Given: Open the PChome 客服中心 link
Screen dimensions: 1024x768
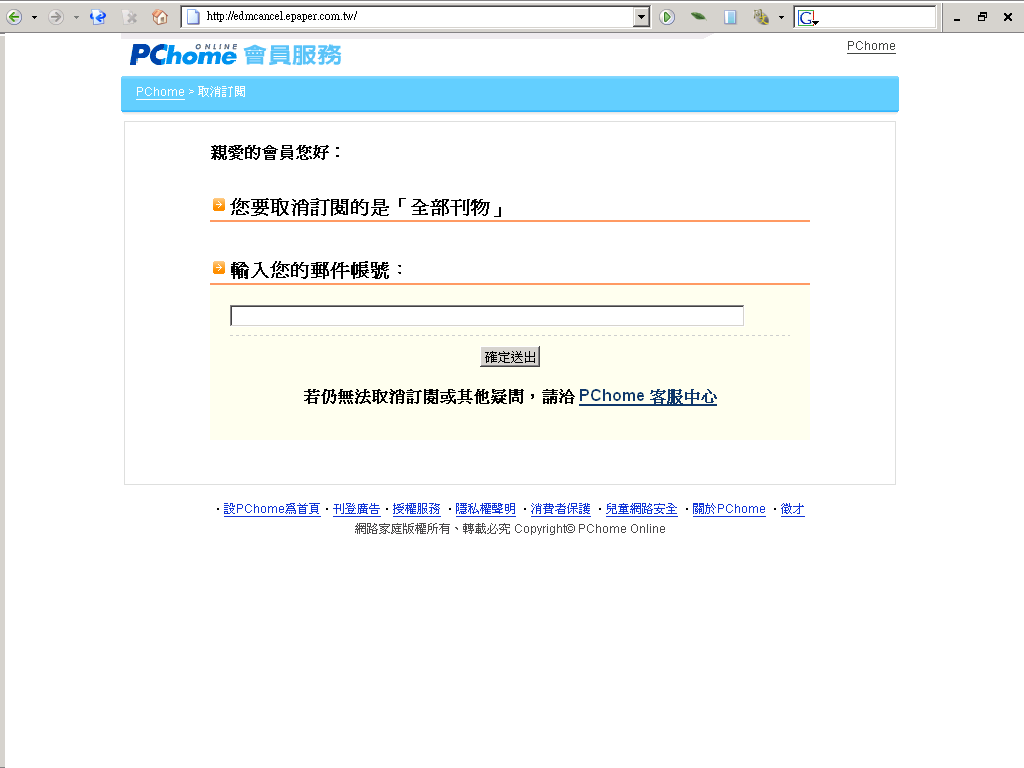Looking at the screenshot, I should (648, 396).
